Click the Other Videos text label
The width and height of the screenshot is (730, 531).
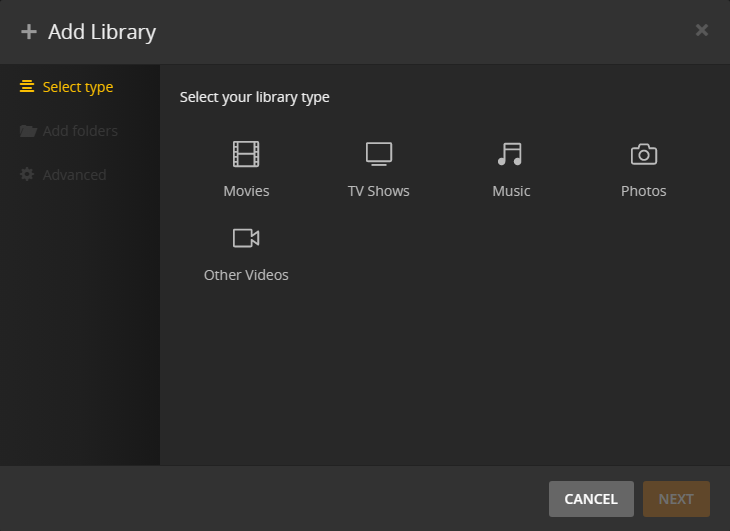246,275
